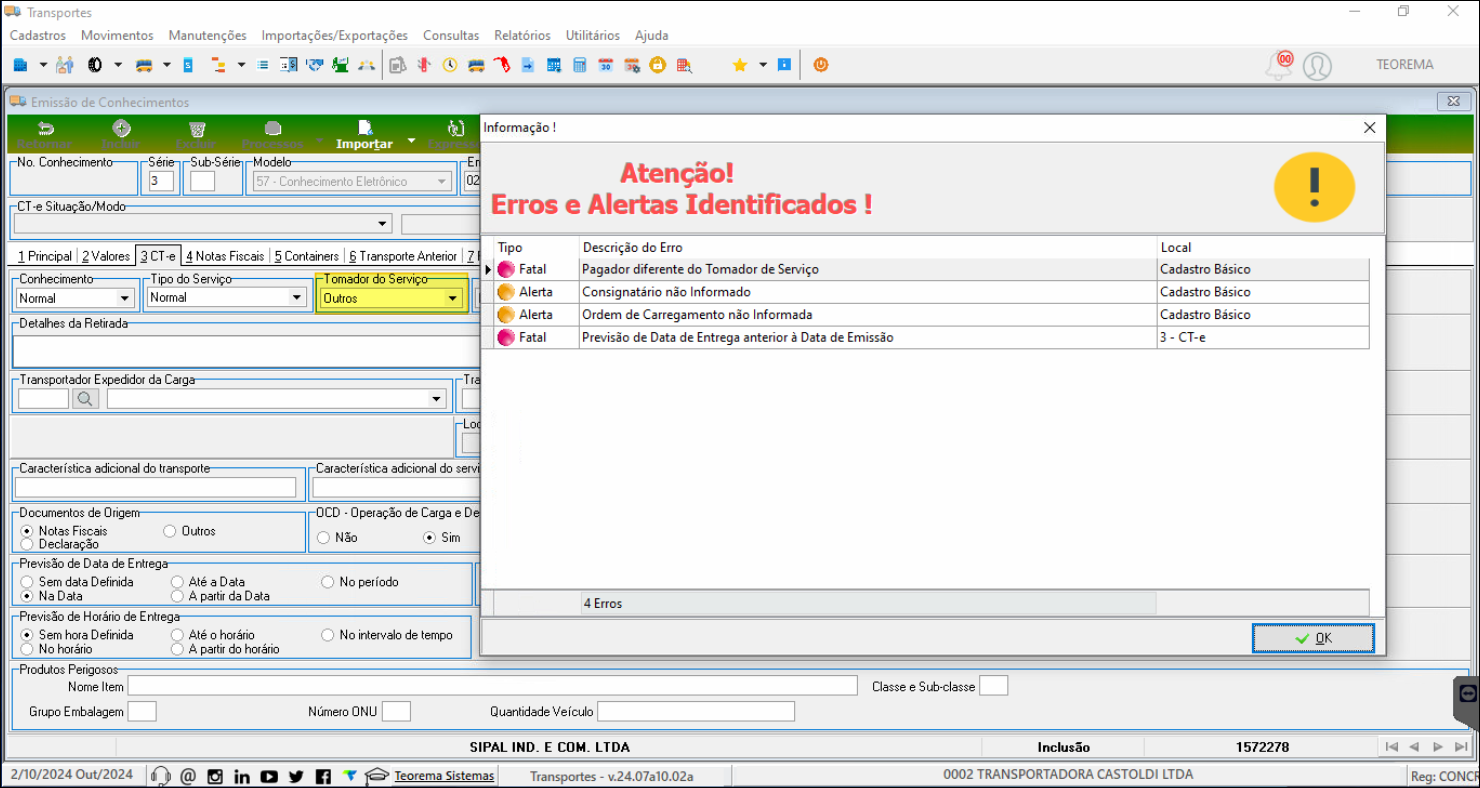1480x788 pixels.
Task: Click the Twitter icon in status bar
Action: 296,776
